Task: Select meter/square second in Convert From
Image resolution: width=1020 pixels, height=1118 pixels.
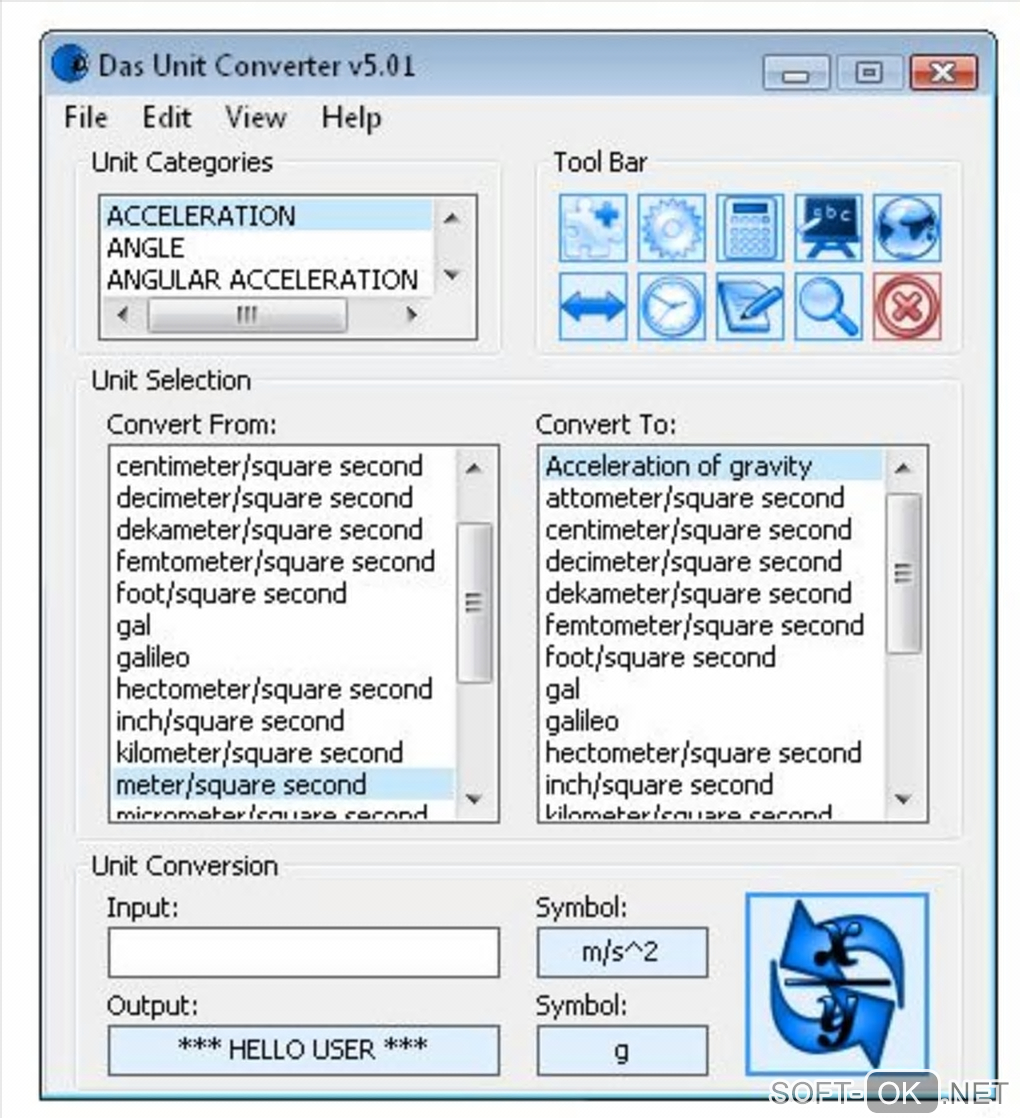Action: [x=282, y=785]
